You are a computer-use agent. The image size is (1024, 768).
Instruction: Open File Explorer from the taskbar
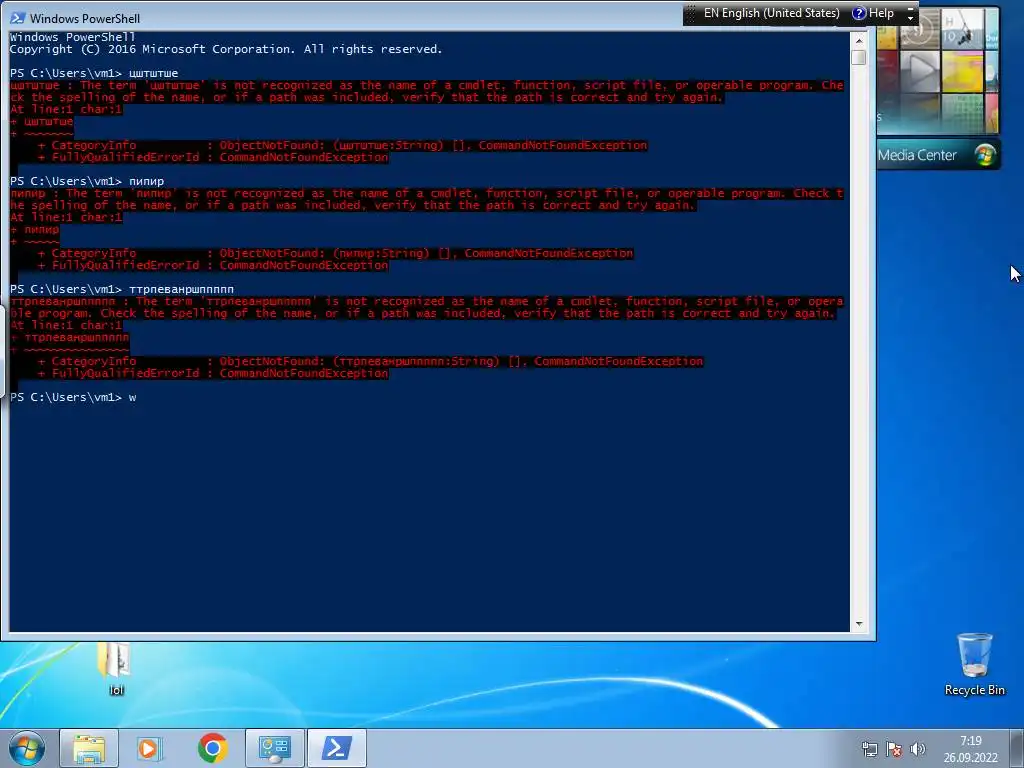pyautogui.click(x=89, y=748)
